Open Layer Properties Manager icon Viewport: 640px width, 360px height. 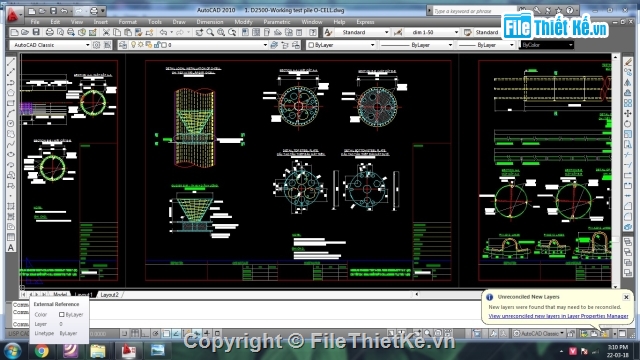[122, 45]
